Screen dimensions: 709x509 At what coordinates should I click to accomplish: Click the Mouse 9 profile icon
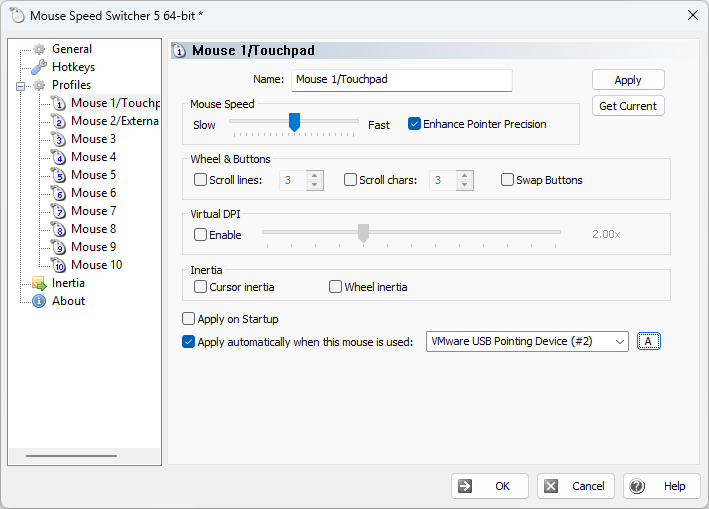coord(58,247)
